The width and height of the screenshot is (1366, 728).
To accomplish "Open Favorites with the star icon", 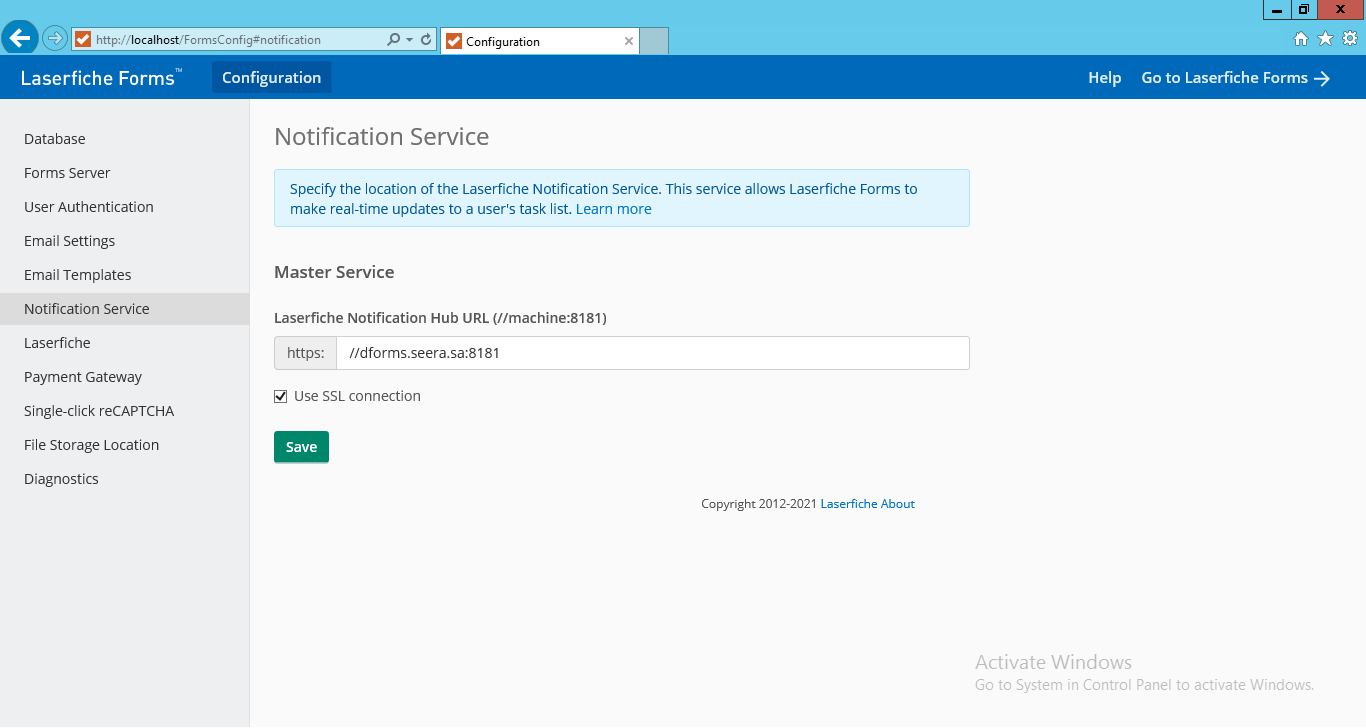I will coord(1325,39).
